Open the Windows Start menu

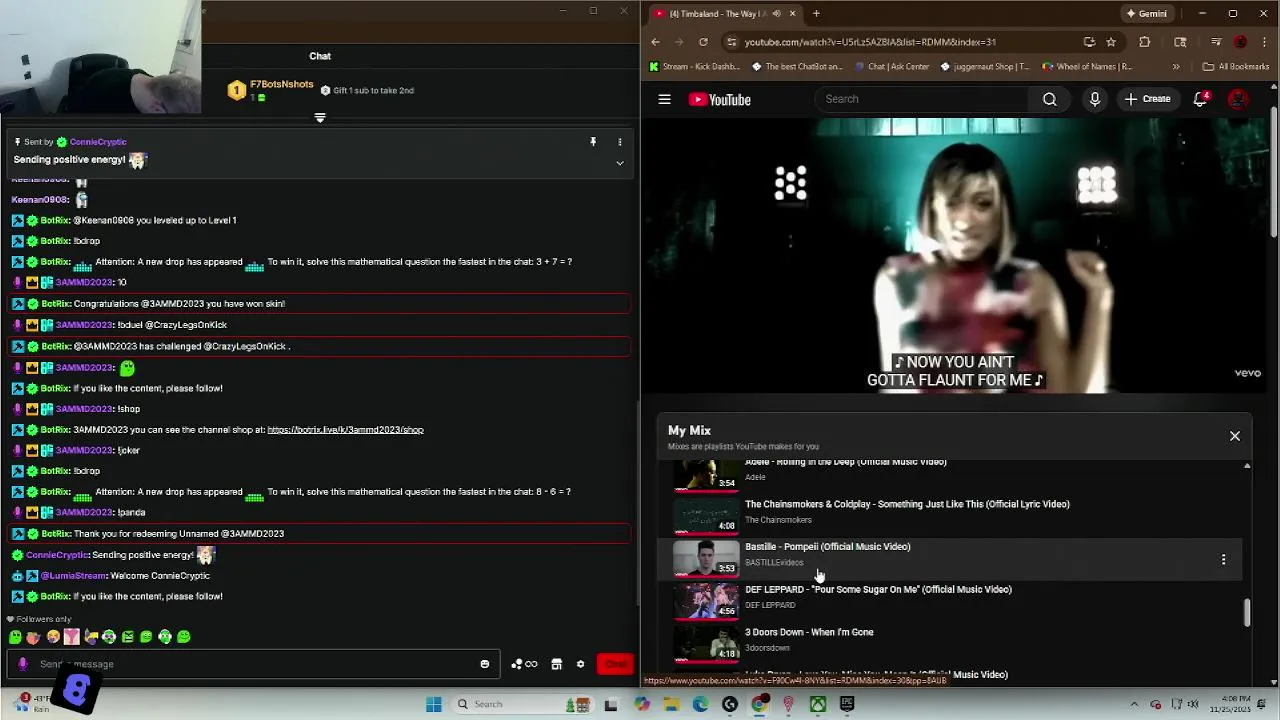coord(433,704)
